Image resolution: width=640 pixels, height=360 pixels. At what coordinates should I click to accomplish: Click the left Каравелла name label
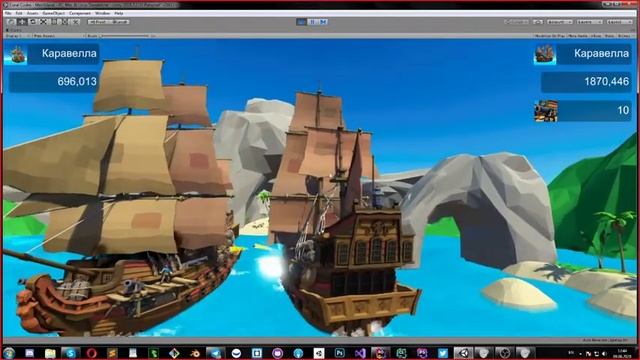pyautogui.click(x=69, y=53)
